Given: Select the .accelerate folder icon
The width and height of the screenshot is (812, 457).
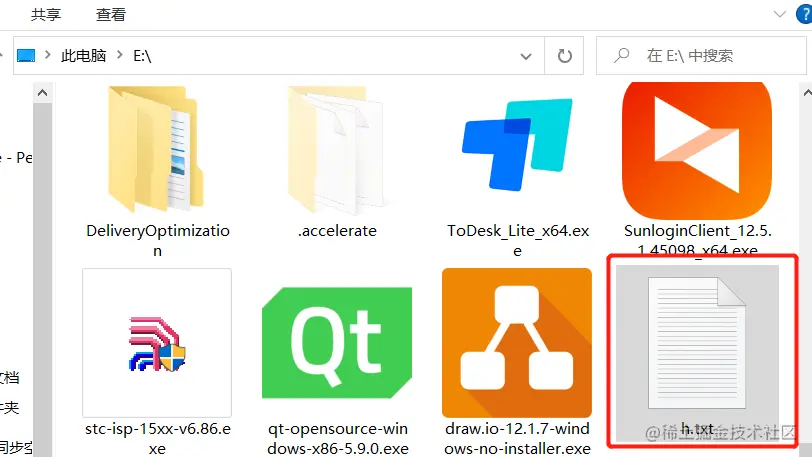Looking at the screenshot, I should coord(337,150).
